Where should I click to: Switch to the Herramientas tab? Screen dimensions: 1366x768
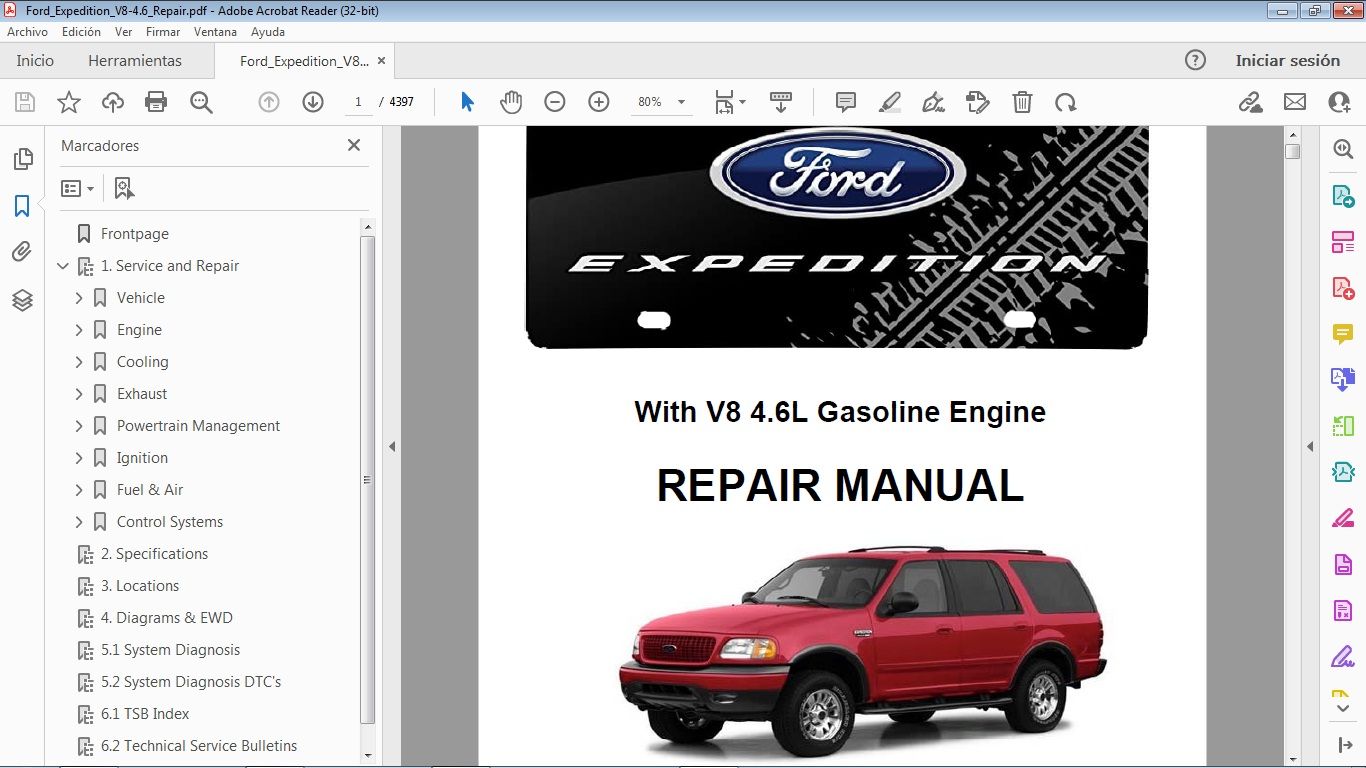tap(135, 60)
